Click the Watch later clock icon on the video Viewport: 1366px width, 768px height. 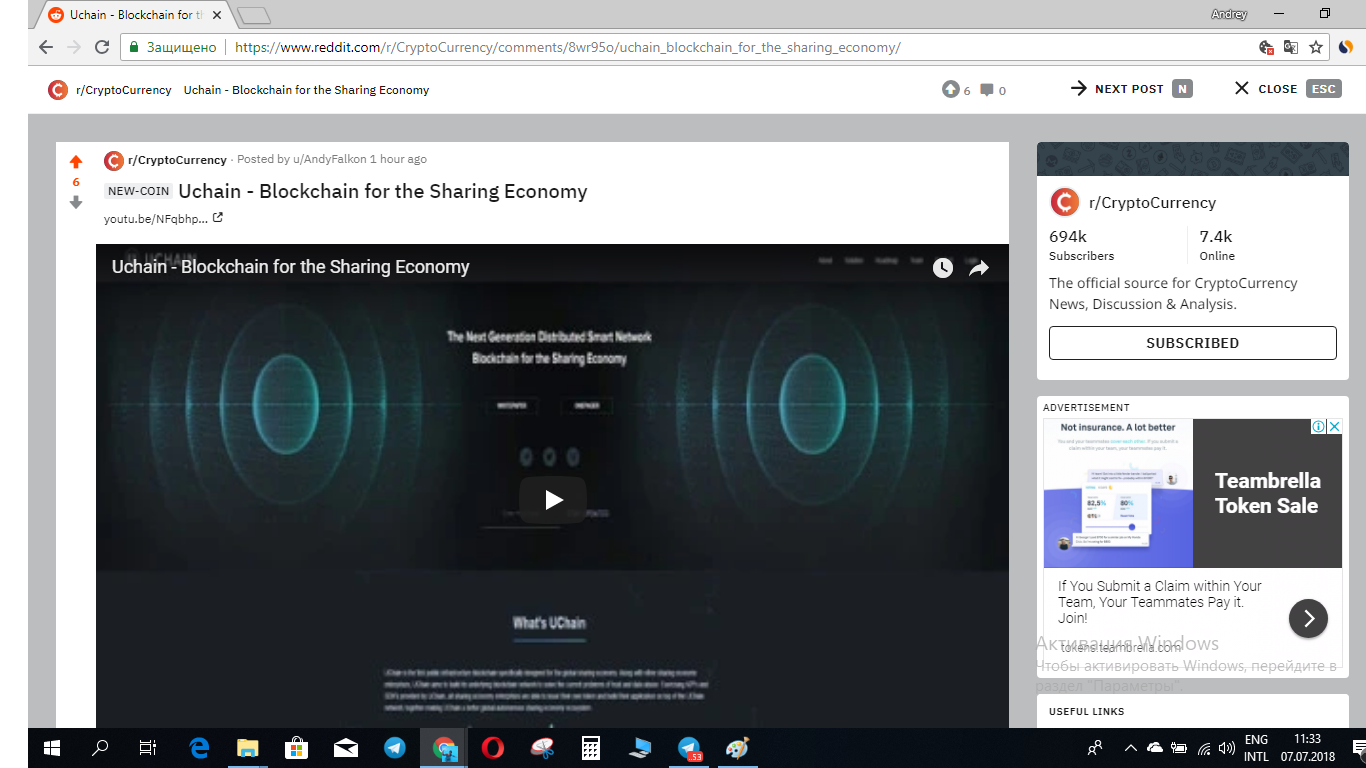943,267
